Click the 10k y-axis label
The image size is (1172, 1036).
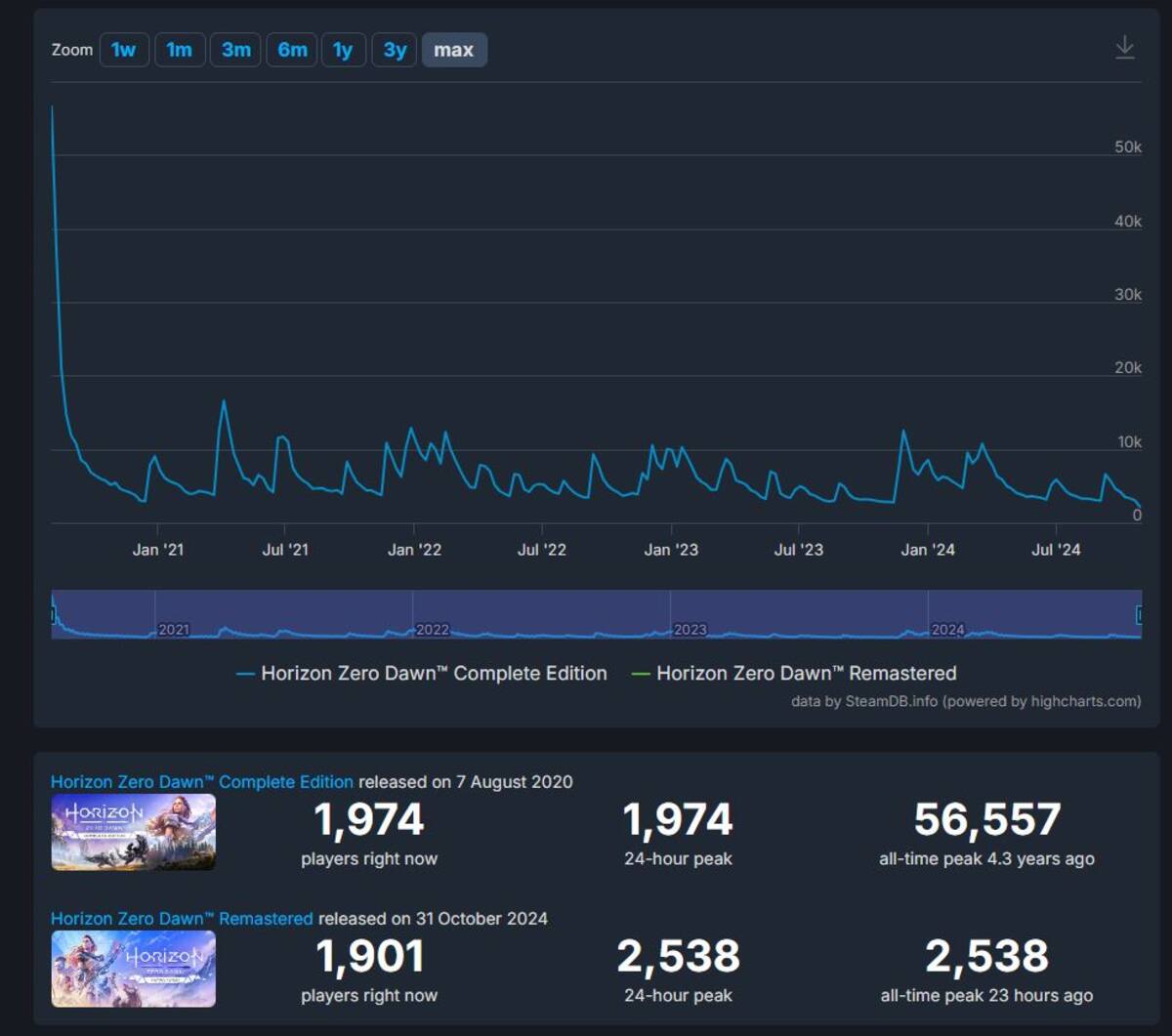(1129, 442)
